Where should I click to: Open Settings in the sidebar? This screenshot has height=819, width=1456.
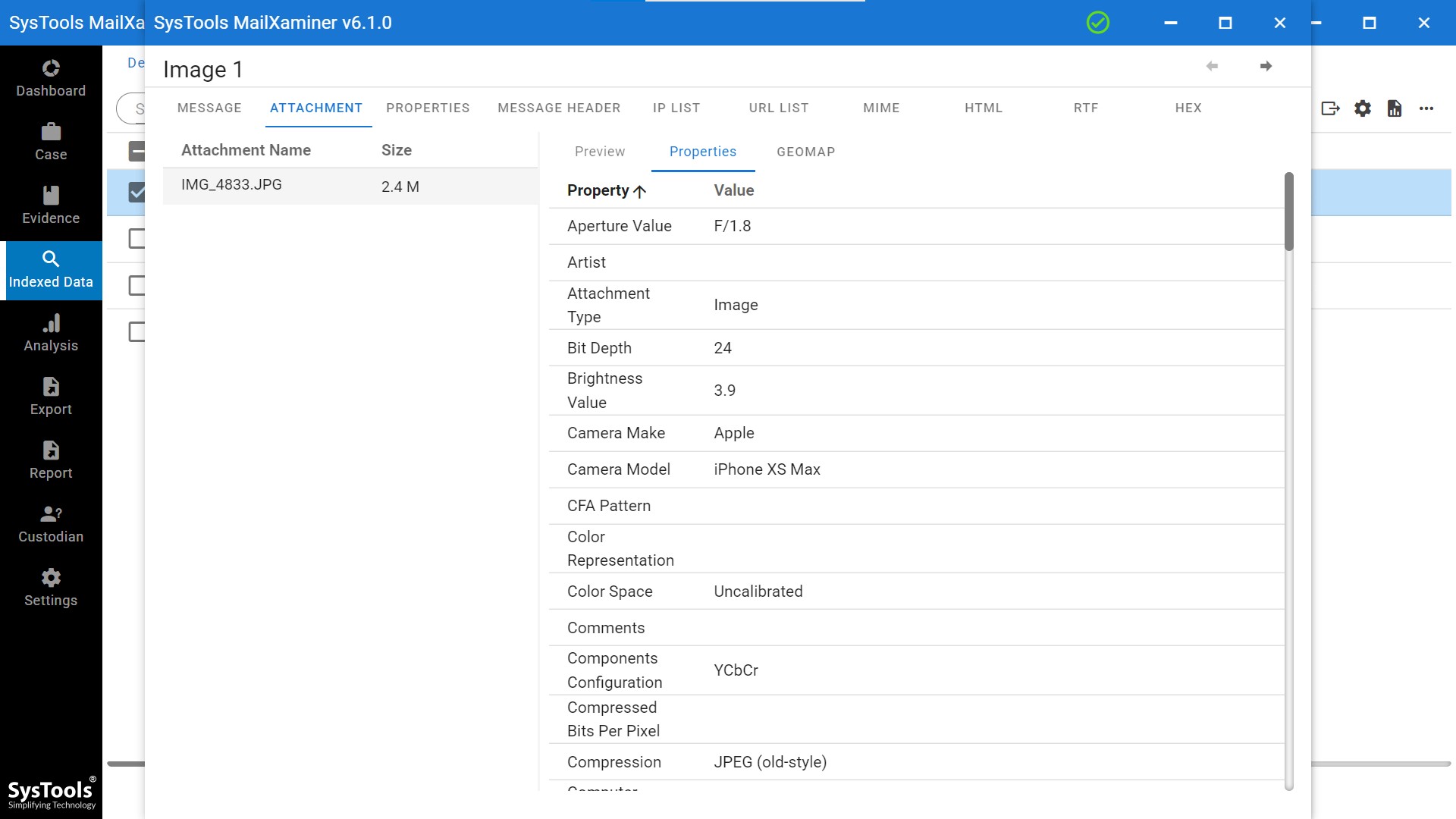[51, 588]
